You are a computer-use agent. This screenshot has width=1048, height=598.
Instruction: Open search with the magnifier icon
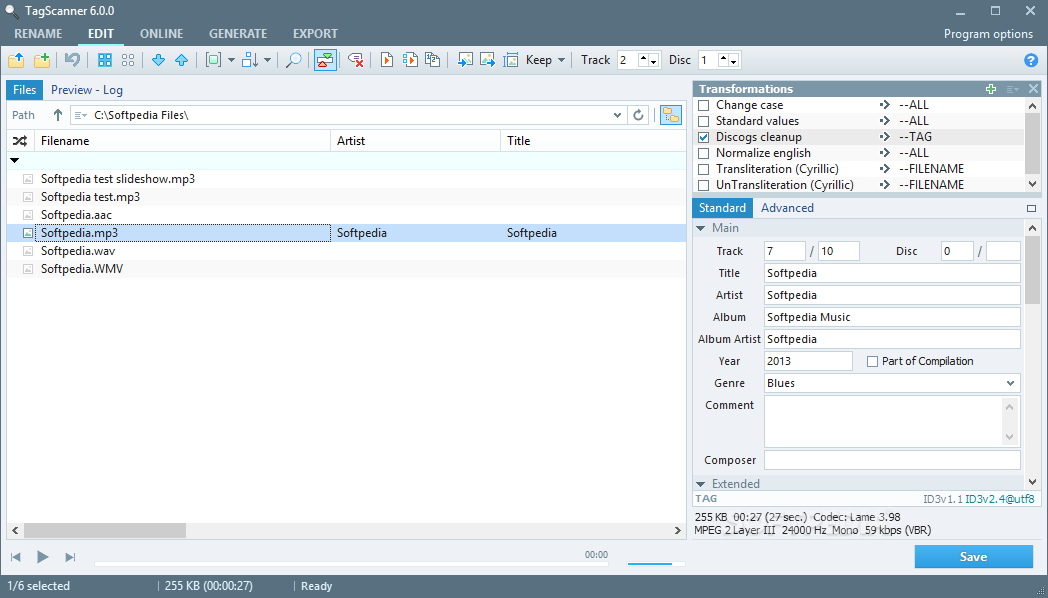pyautogui.click(x=293, y=60)
